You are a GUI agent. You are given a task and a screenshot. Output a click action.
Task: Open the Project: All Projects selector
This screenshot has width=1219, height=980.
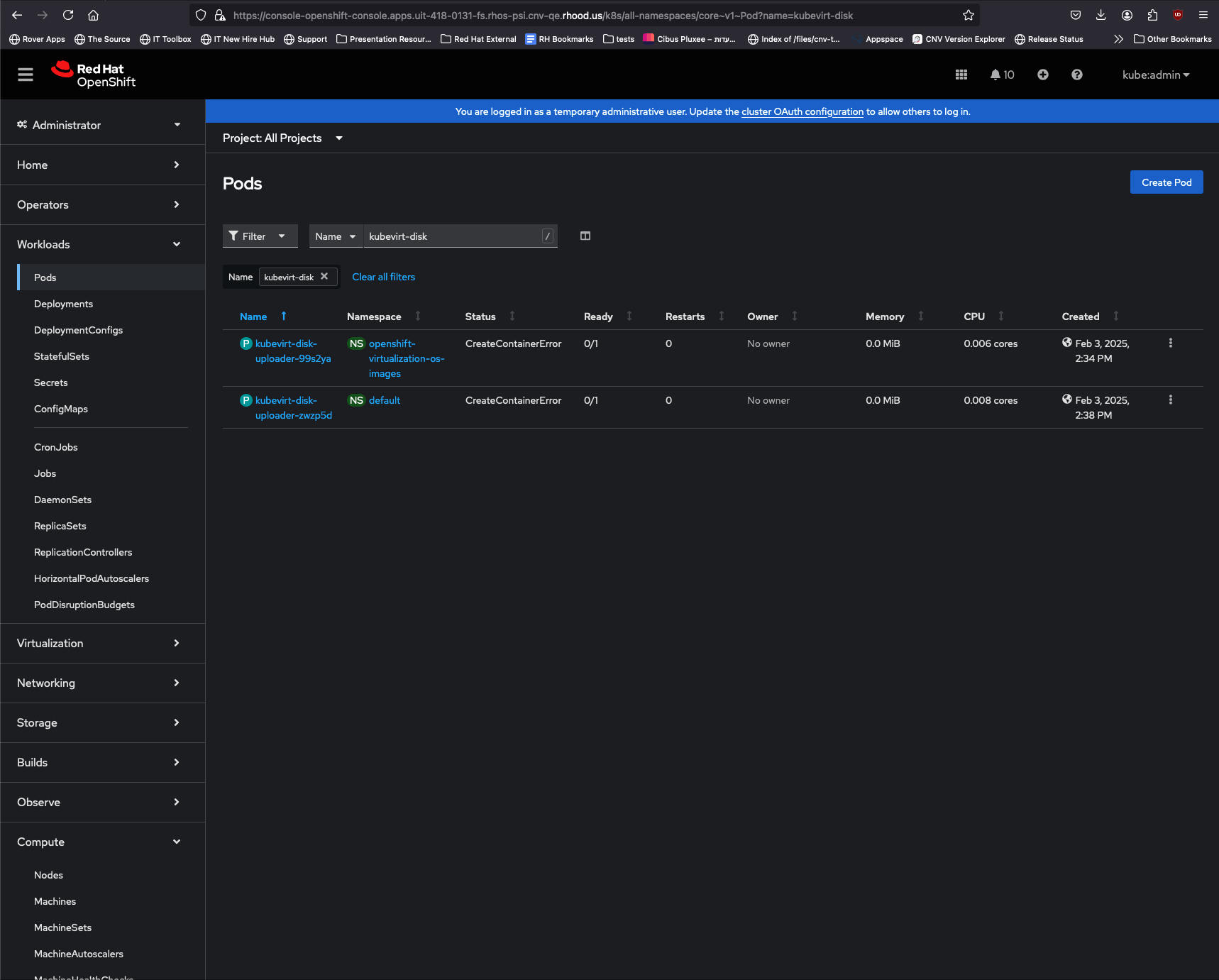coord(282,138)
